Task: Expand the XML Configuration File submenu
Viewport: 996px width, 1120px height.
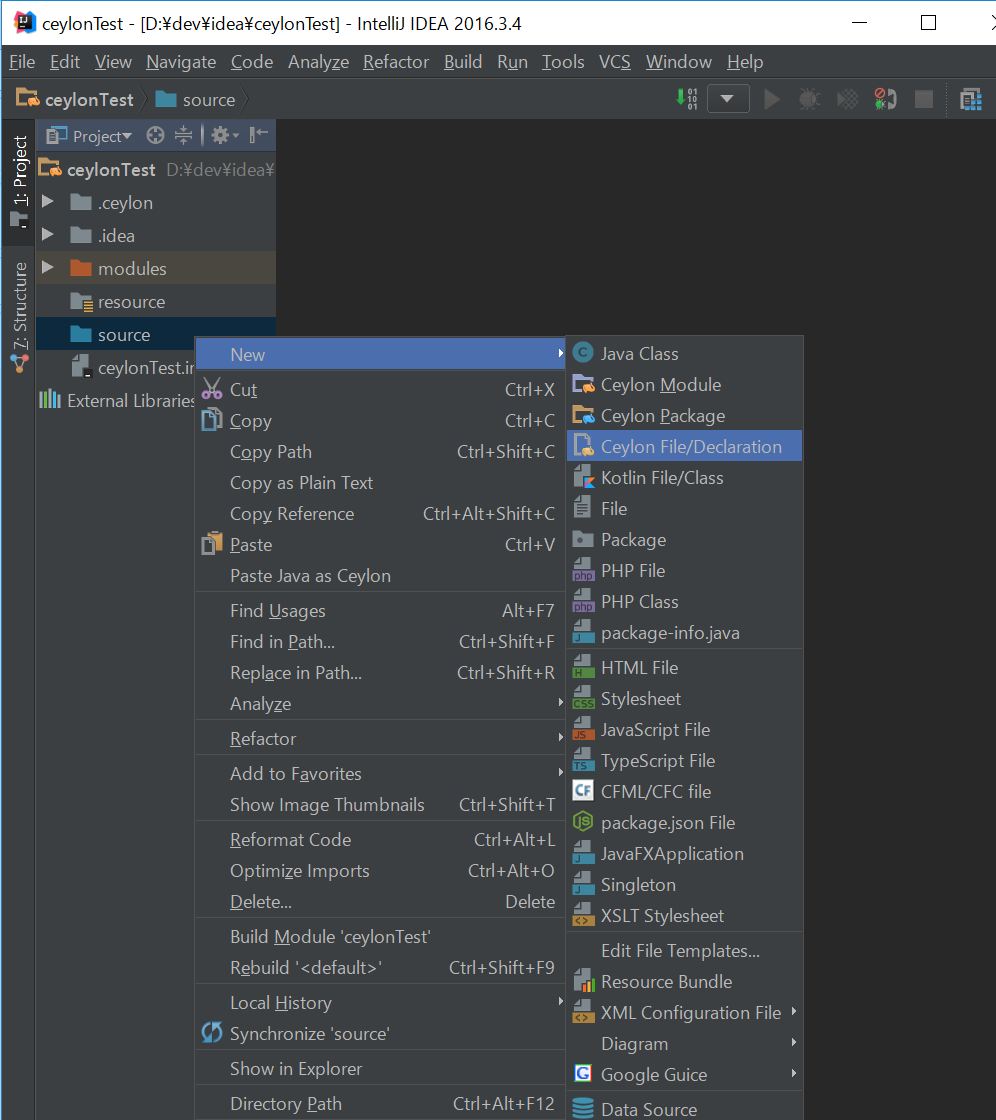Action: point(684,1013)
